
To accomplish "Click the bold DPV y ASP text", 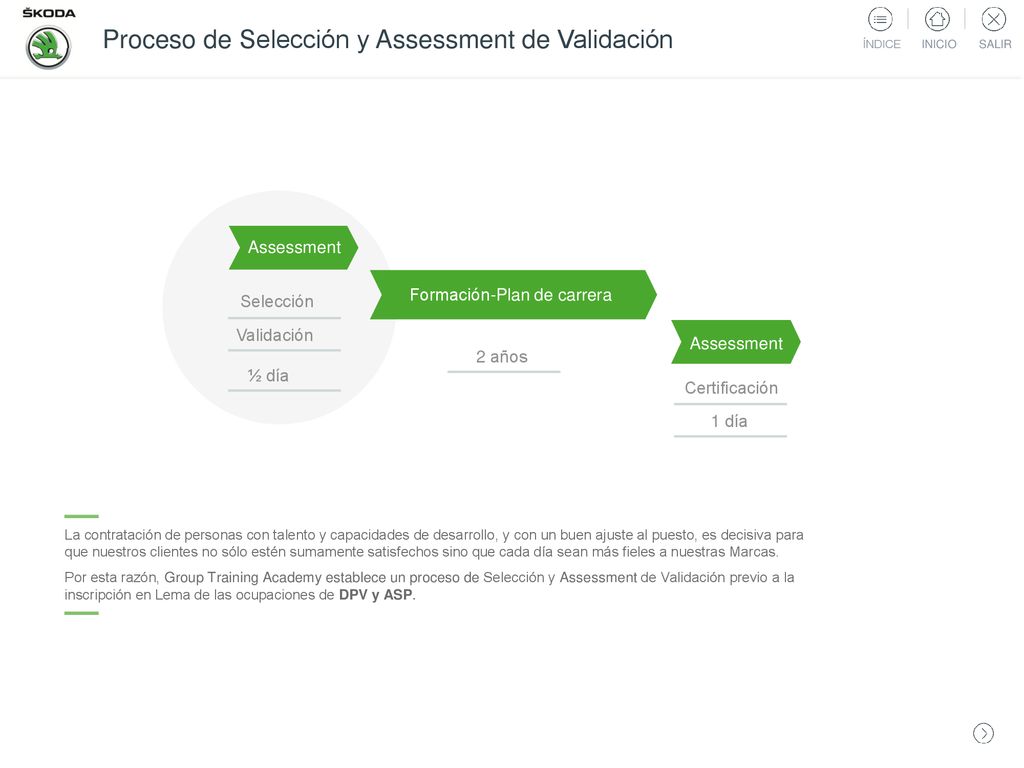I will 376,595.
